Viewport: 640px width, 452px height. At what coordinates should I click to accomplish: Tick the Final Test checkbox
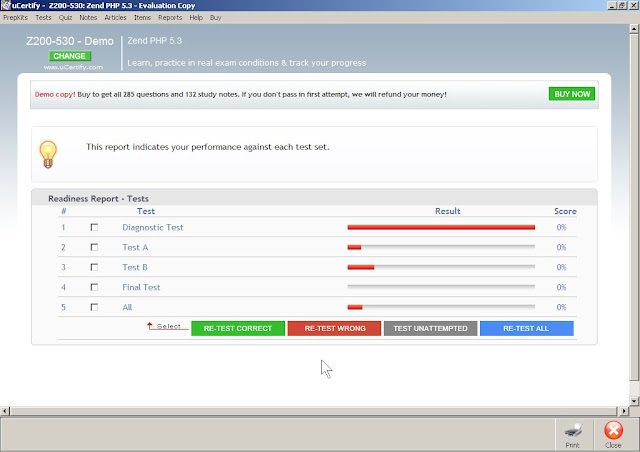click(94, 287)
